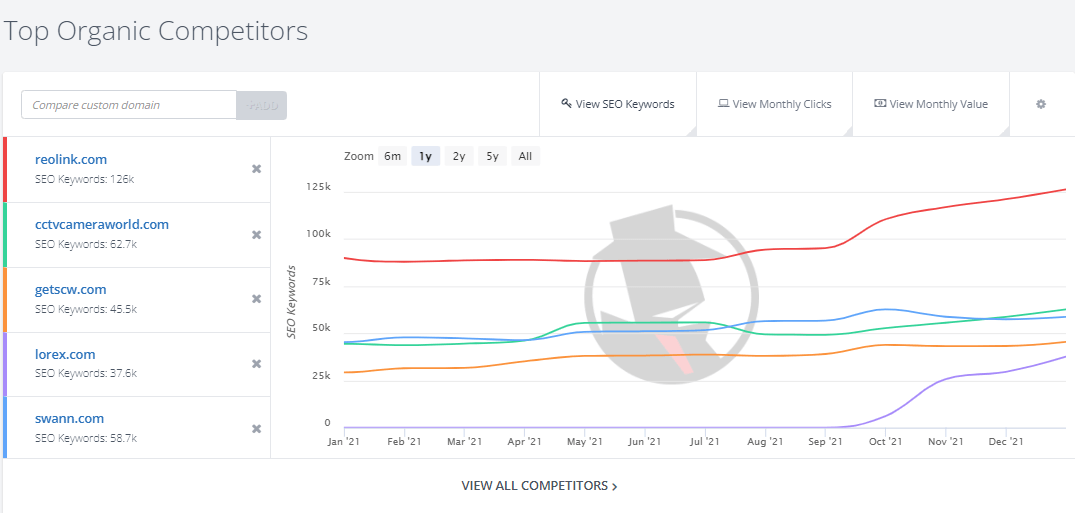
Task: Remove lorex.com with its X icon
Action: click(256, 364)
